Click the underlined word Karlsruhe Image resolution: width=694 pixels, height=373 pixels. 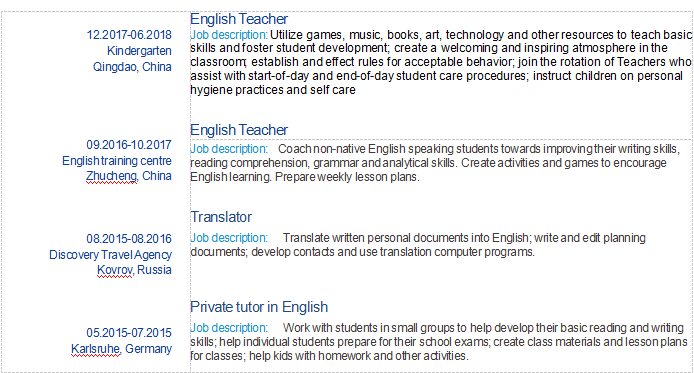[x=96, y=349]
